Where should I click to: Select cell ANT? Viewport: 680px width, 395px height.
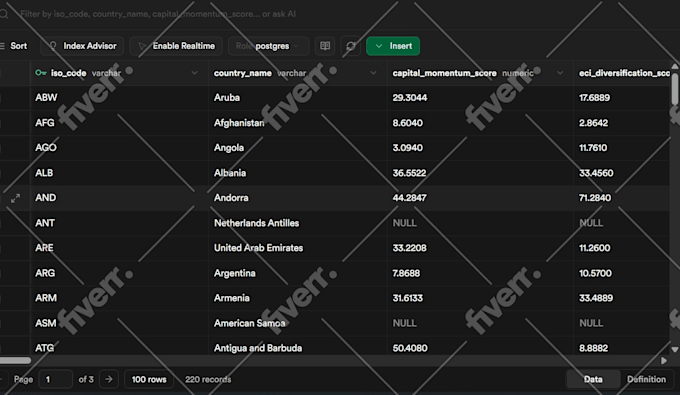coord(119,223)
